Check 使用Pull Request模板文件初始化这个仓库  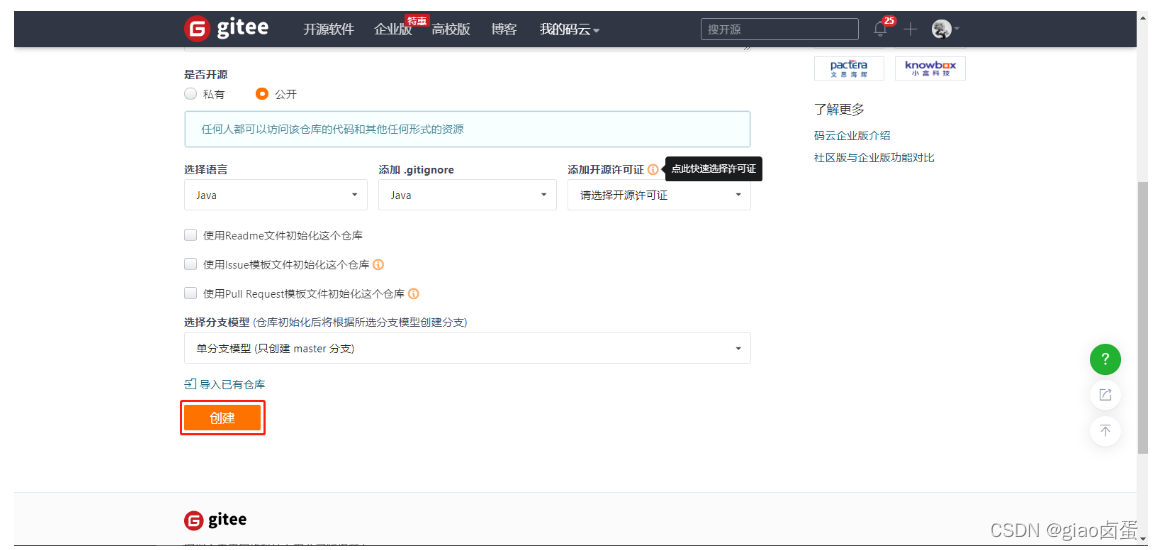click(x=190, y=293)
